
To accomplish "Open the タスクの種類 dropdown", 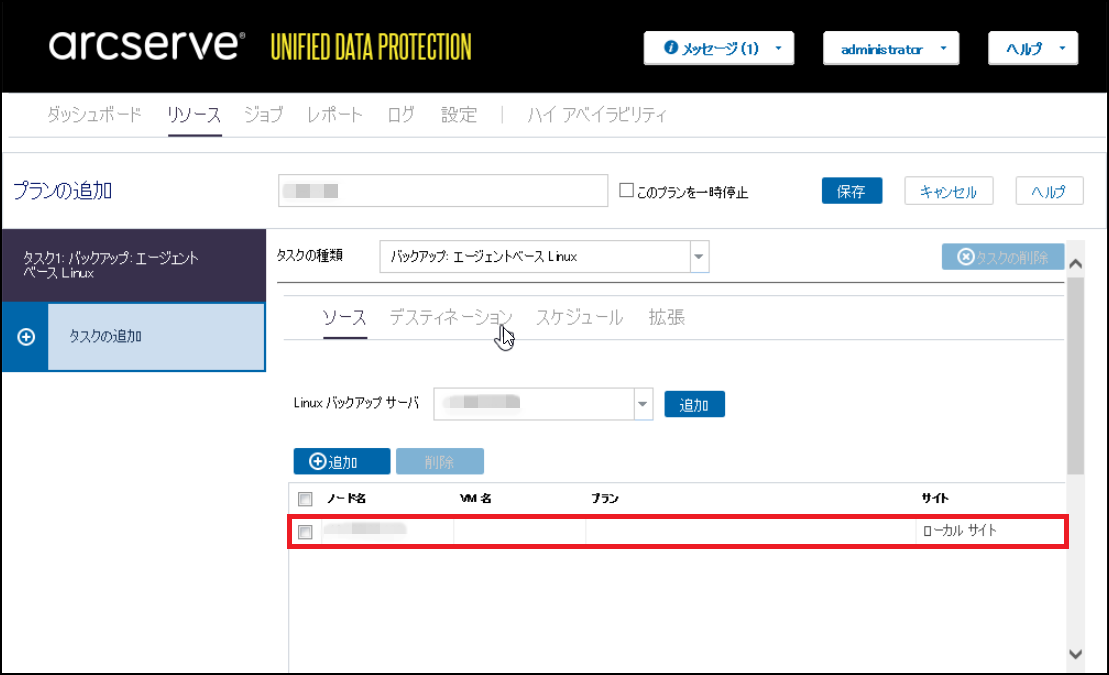I will tap(699, 256).
